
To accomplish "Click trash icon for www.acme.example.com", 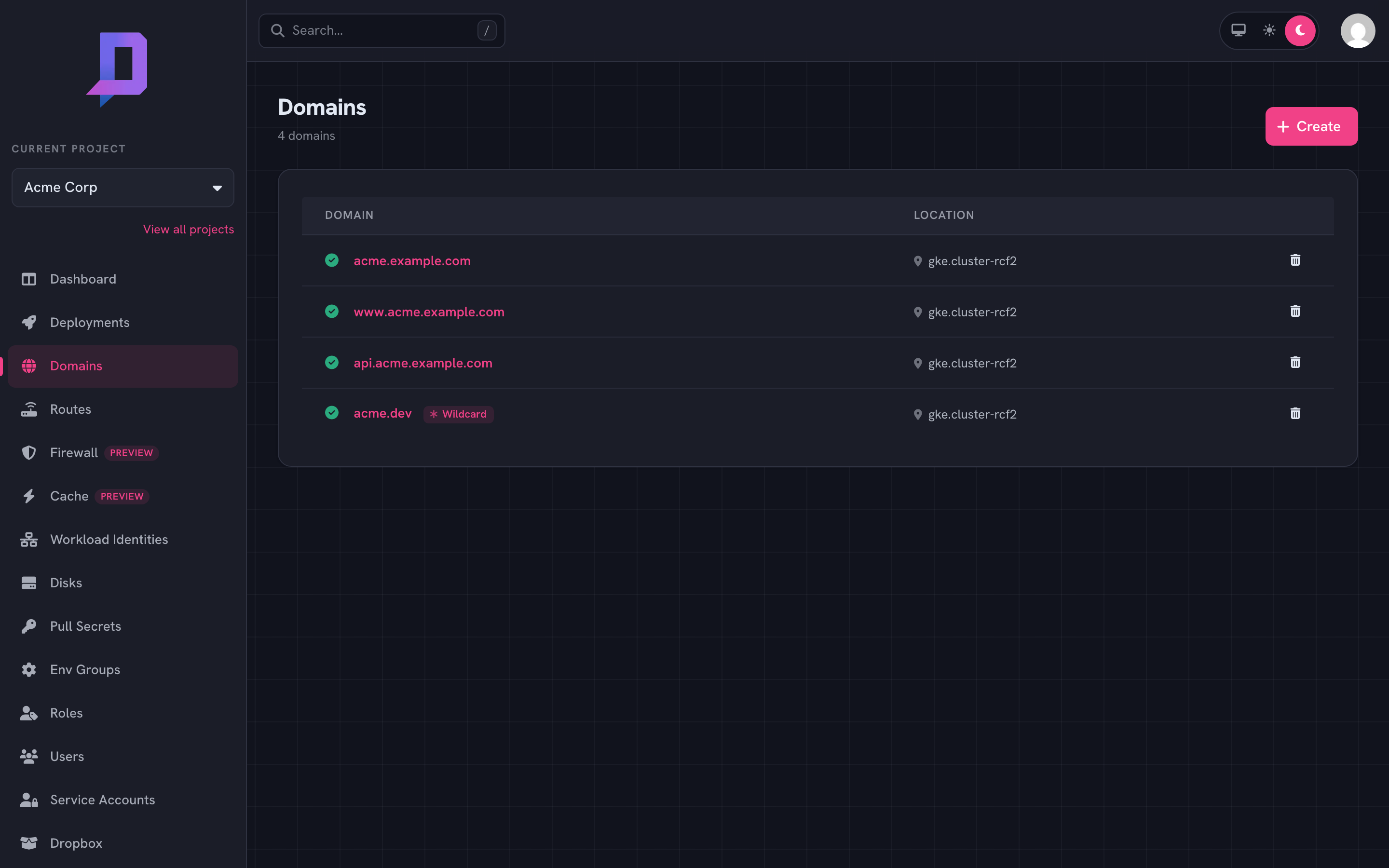I will (1295, 311).
